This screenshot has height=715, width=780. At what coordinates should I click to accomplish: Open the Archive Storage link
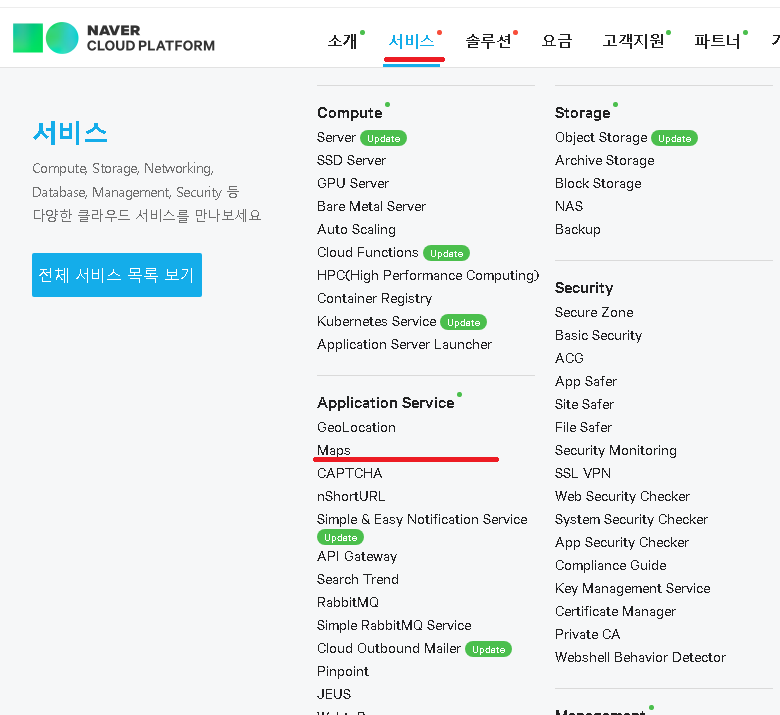604,160
